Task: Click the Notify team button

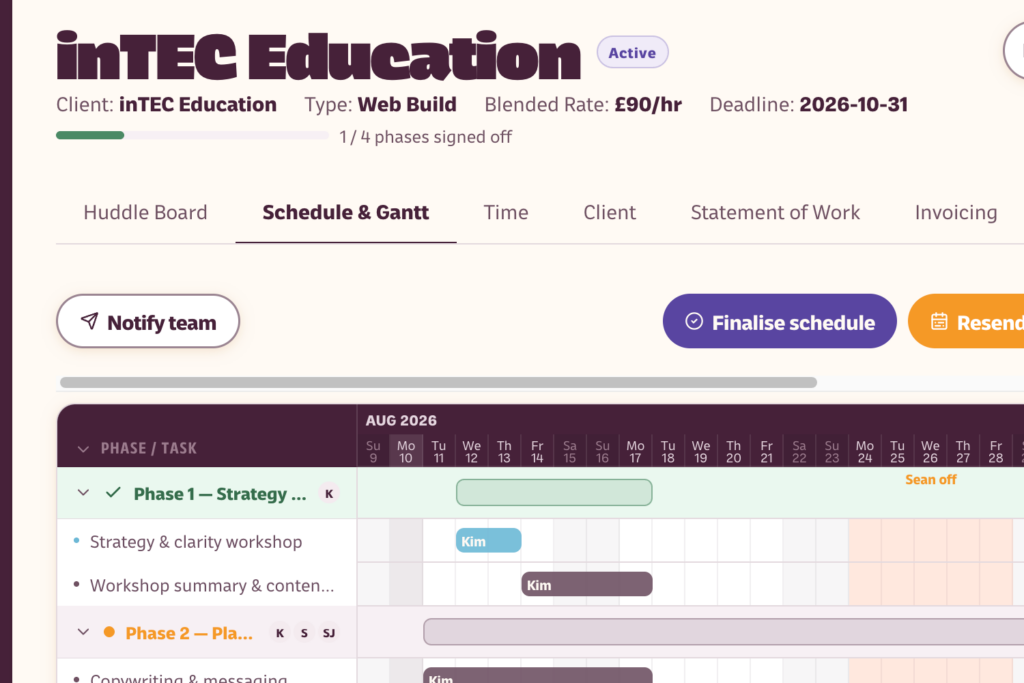Action: pyautogui.click(x=148, y=321)
